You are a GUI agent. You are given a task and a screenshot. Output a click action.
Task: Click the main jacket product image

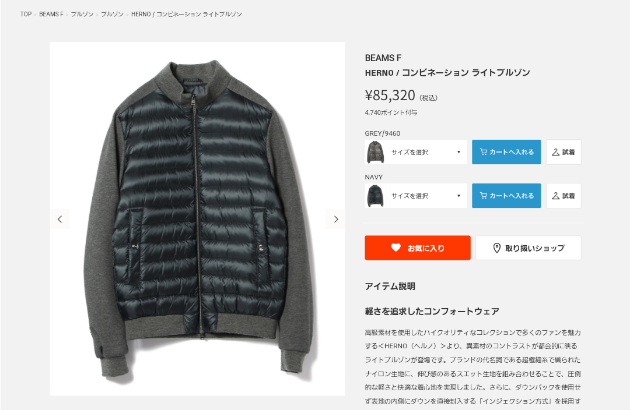coord(197,219)
